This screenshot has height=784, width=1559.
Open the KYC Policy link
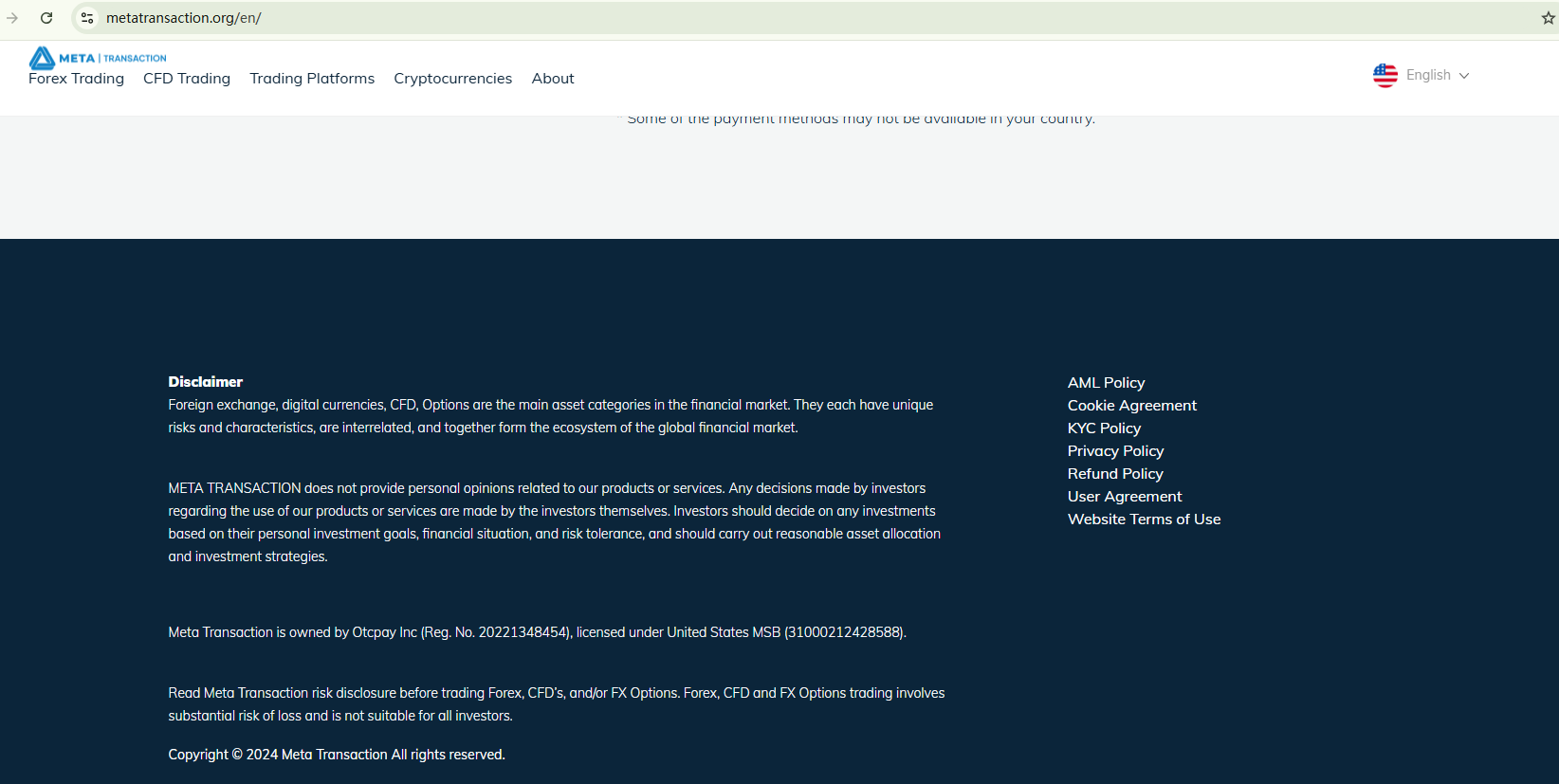point(1105,428)
